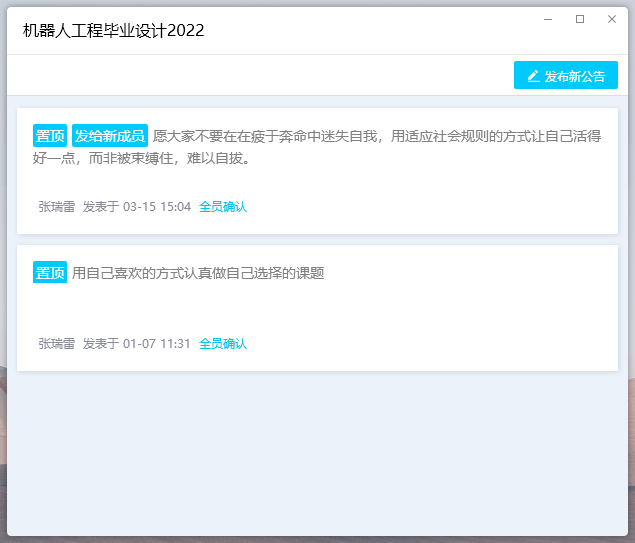Click the pencil icon on the 发布新公告 button
635x543 pixels.
[x=534, y=76]
